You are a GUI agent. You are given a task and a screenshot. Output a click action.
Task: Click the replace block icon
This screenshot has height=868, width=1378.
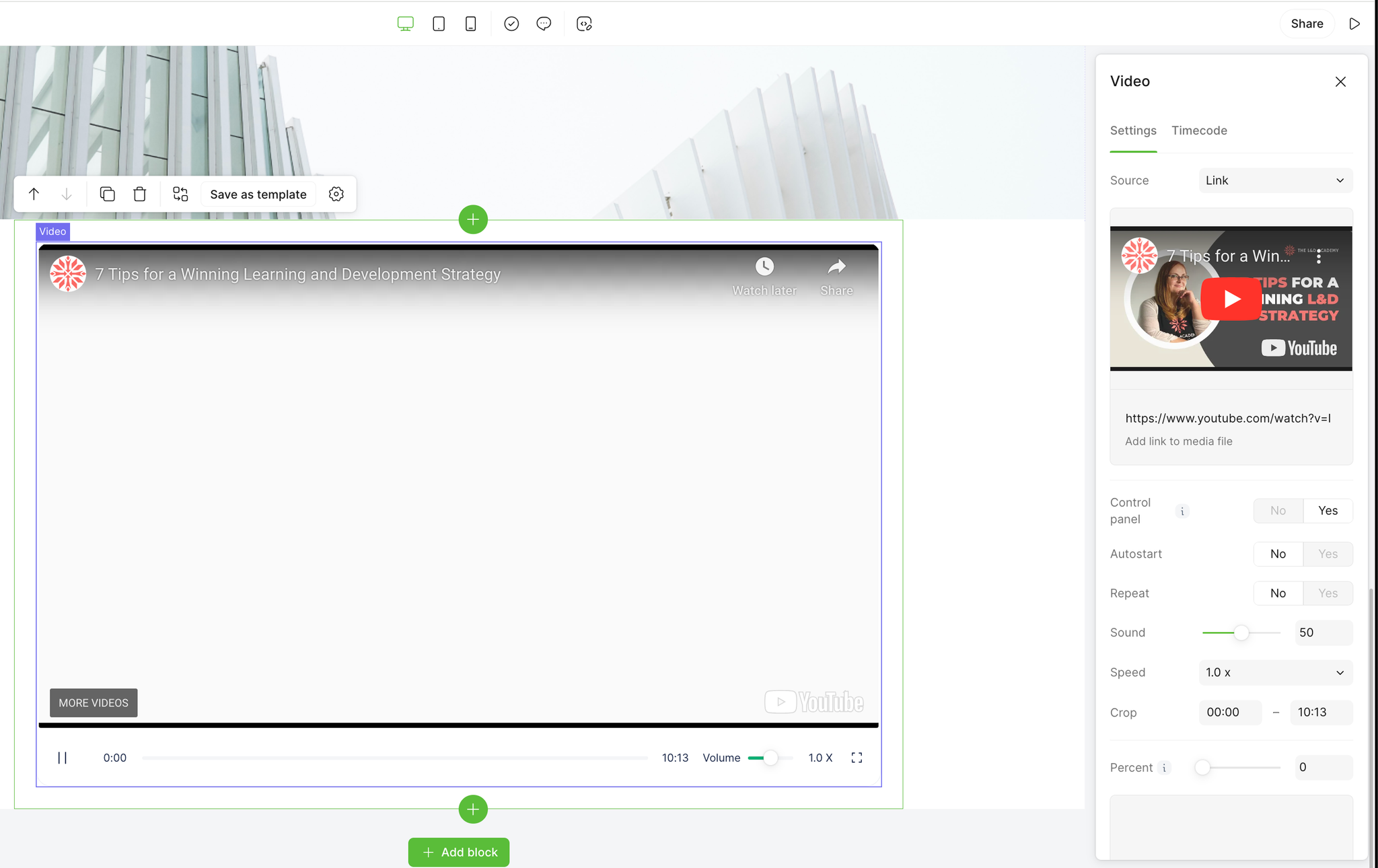[x=180, y=194]
